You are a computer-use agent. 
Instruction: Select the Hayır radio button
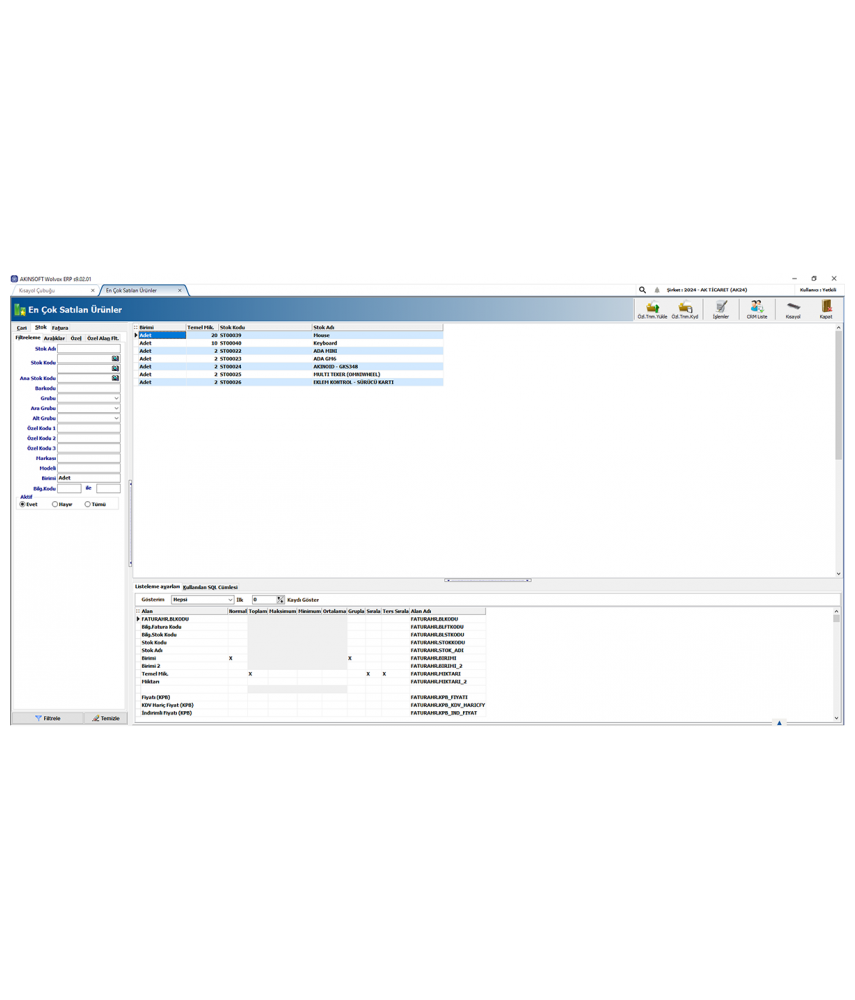pyautogui.click(x=55, y=504)
